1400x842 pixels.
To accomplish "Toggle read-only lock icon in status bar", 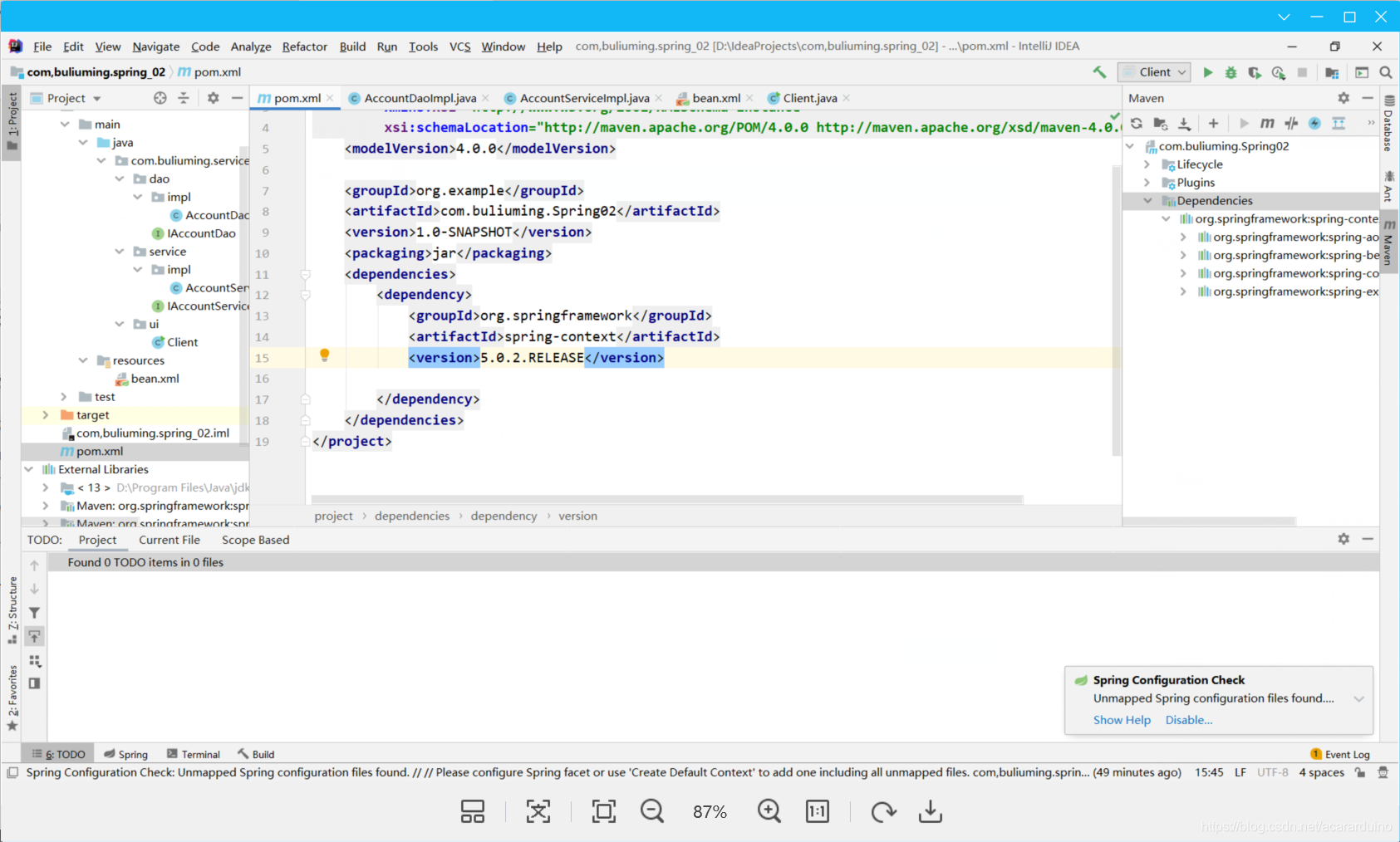I will 1359,772.
